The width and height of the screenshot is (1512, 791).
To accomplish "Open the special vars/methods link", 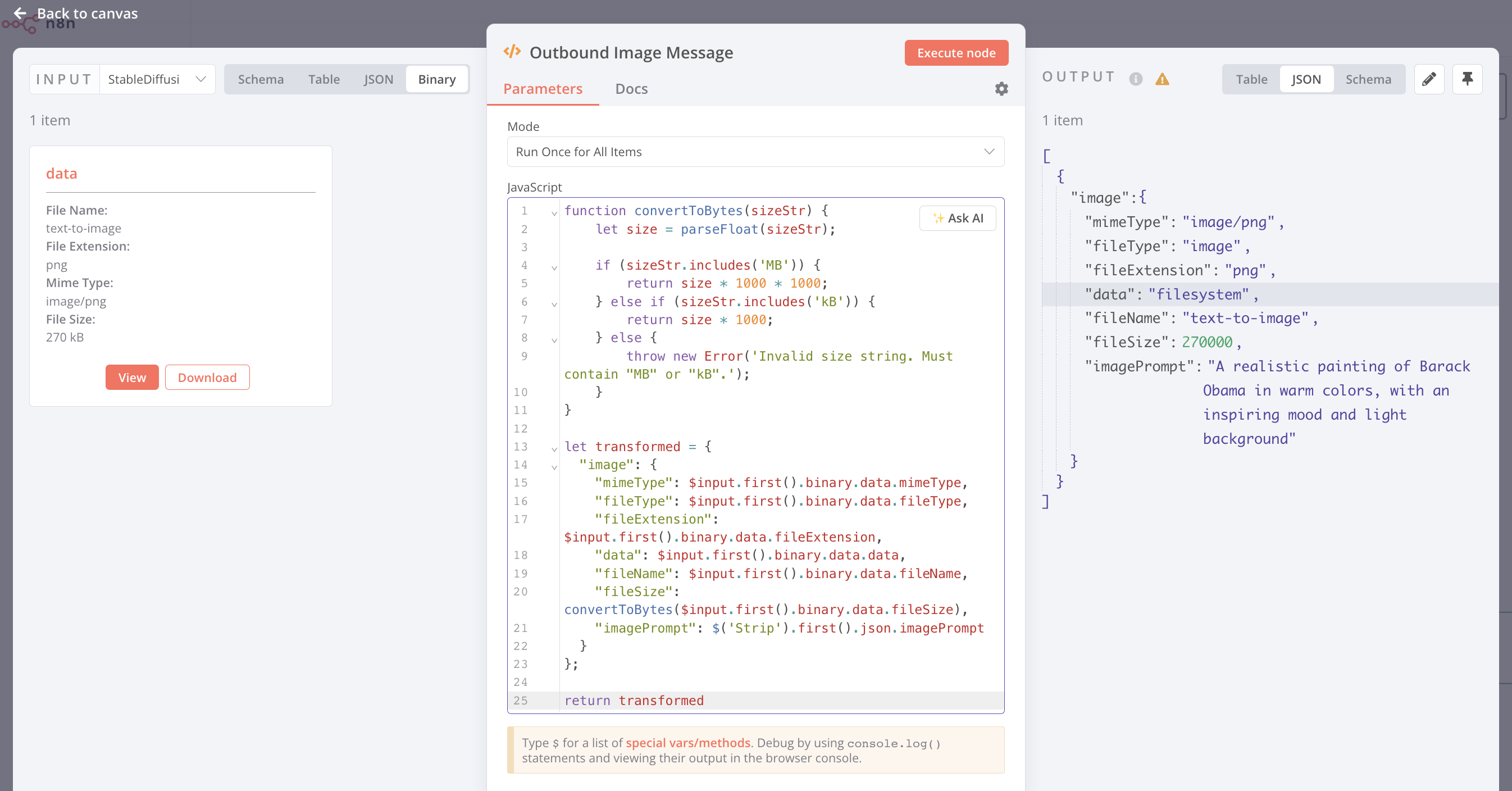I will coord(687,742).
